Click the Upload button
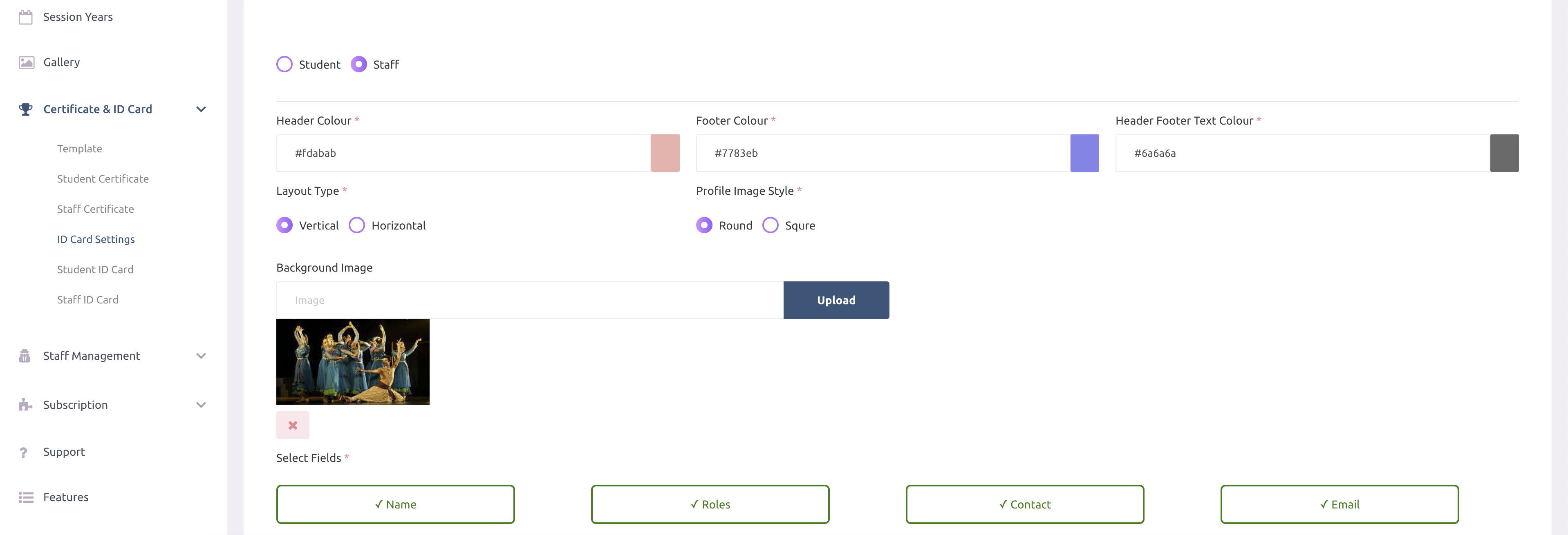 tap(836, 300)
